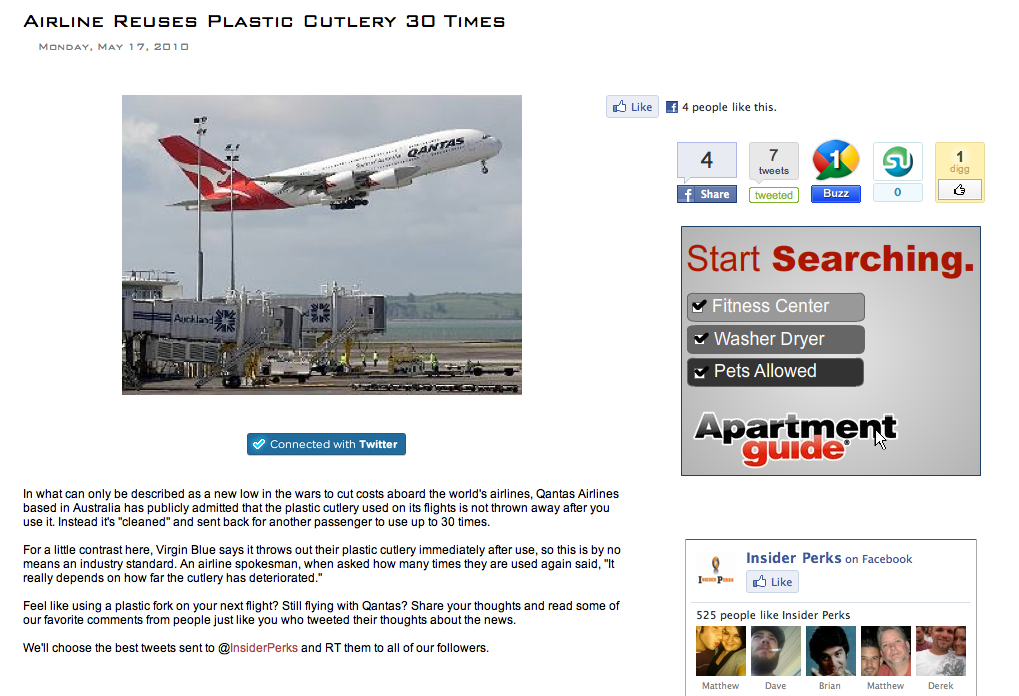
Task: Click the digg thumbs-up icon
Action: pyautogui.click(x=959, y=190)
